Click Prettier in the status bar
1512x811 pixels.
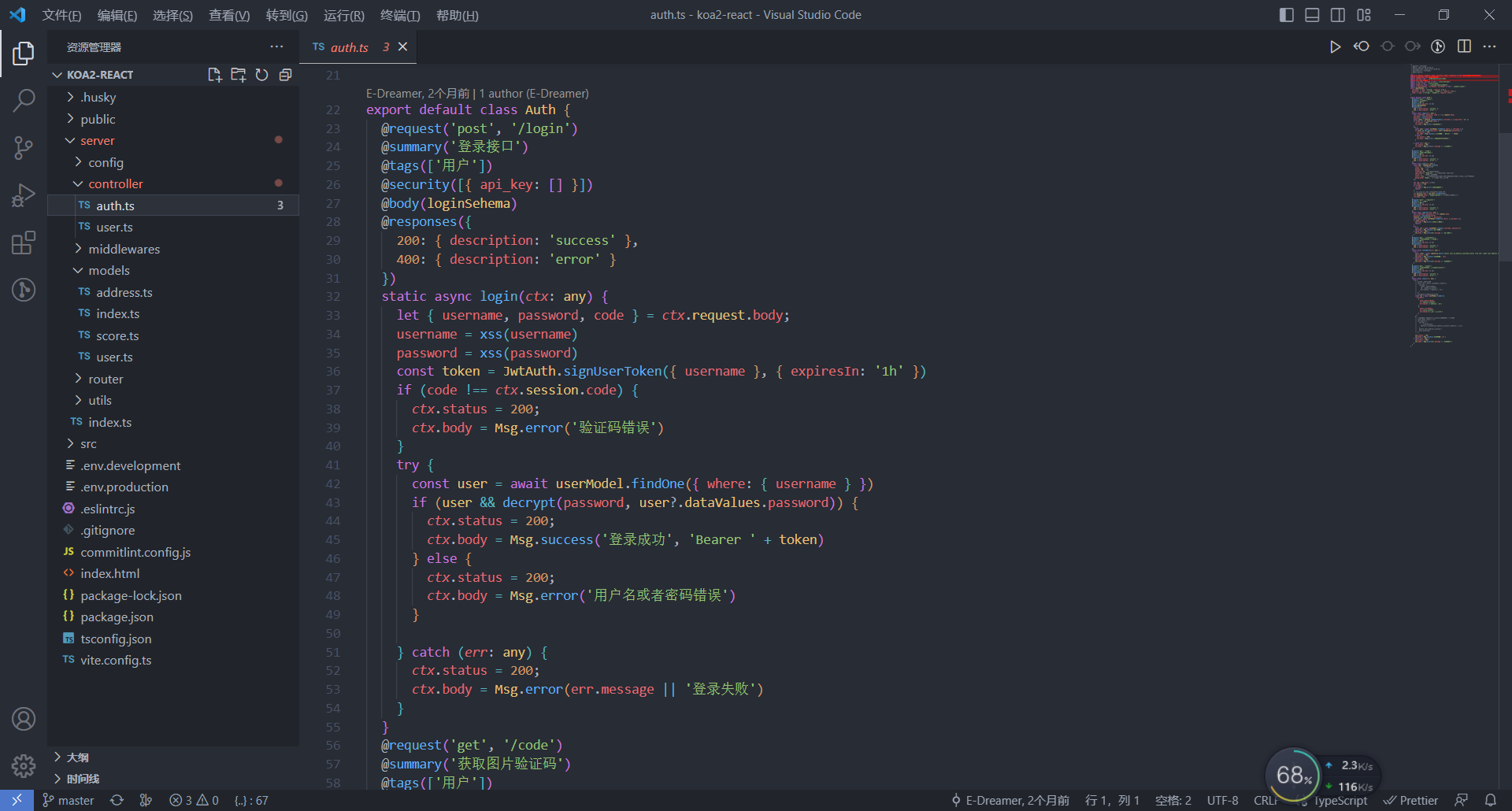(1411, 800)
